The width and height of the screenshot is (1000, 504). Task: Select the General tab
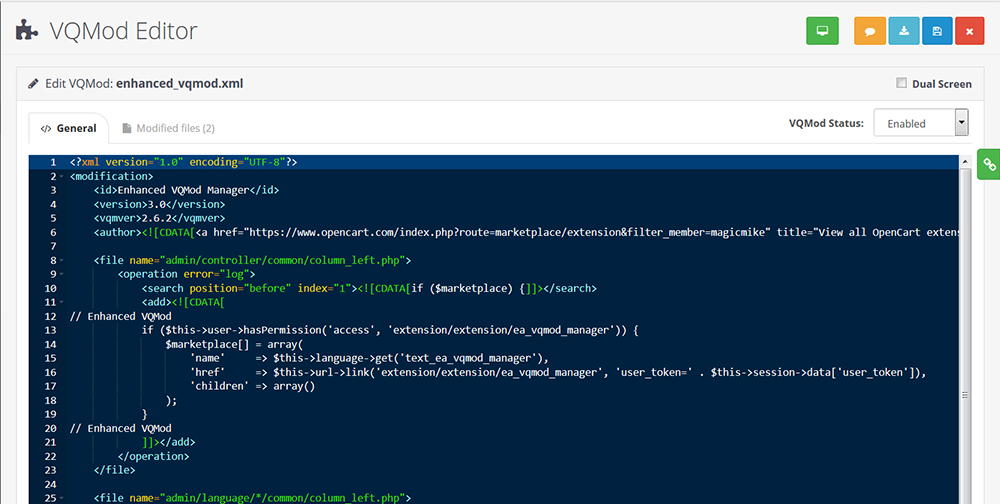(68, 128)
